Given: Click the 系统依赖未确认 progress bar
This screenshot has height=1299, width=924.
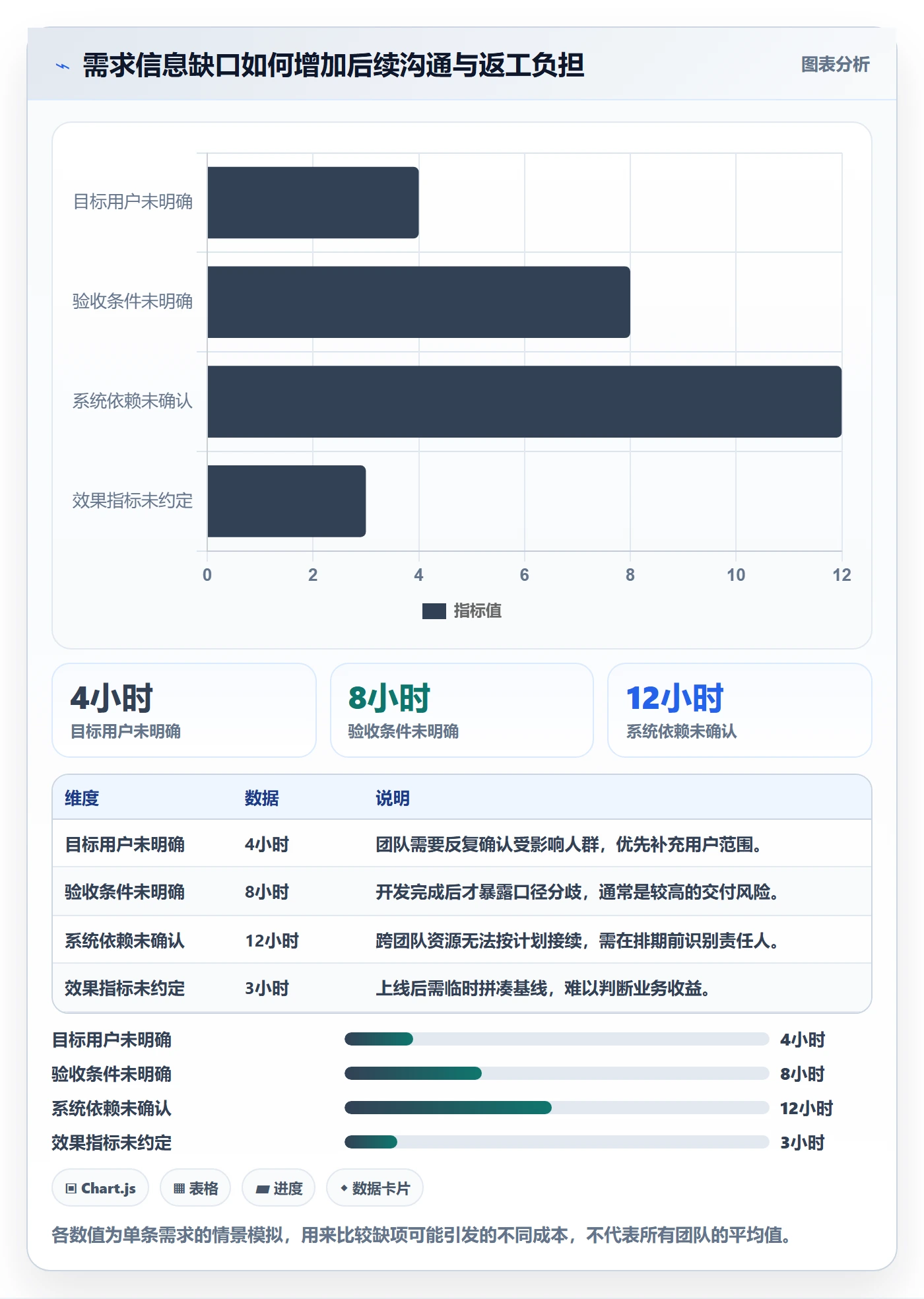Looking at the screenshot, I should [x=556, y=1108].
